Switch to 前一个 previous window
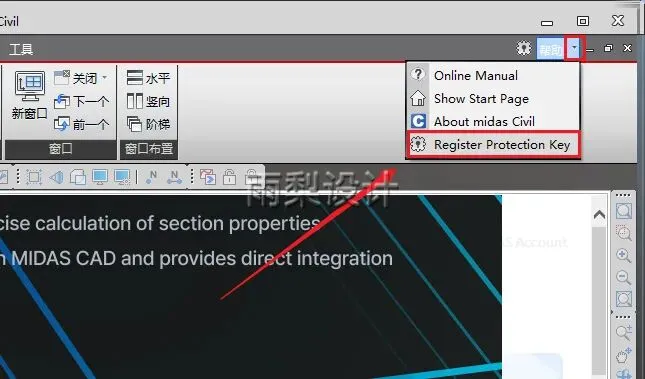Viewport: 645px width, 379px height. coord(81,124)
